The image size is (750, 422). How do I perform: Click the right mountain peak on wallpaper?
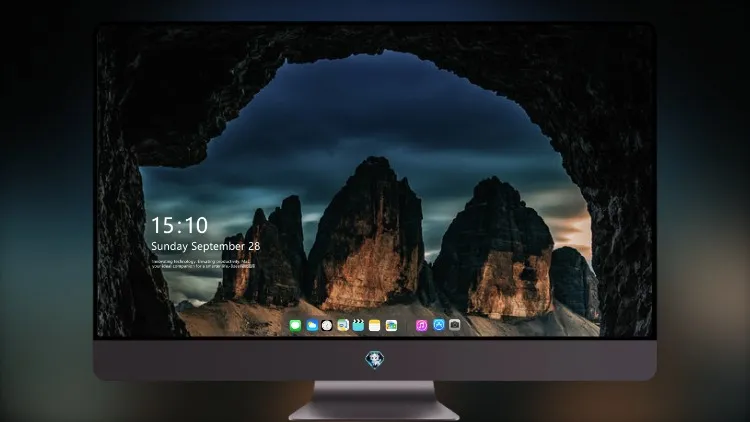click(495, 246)
